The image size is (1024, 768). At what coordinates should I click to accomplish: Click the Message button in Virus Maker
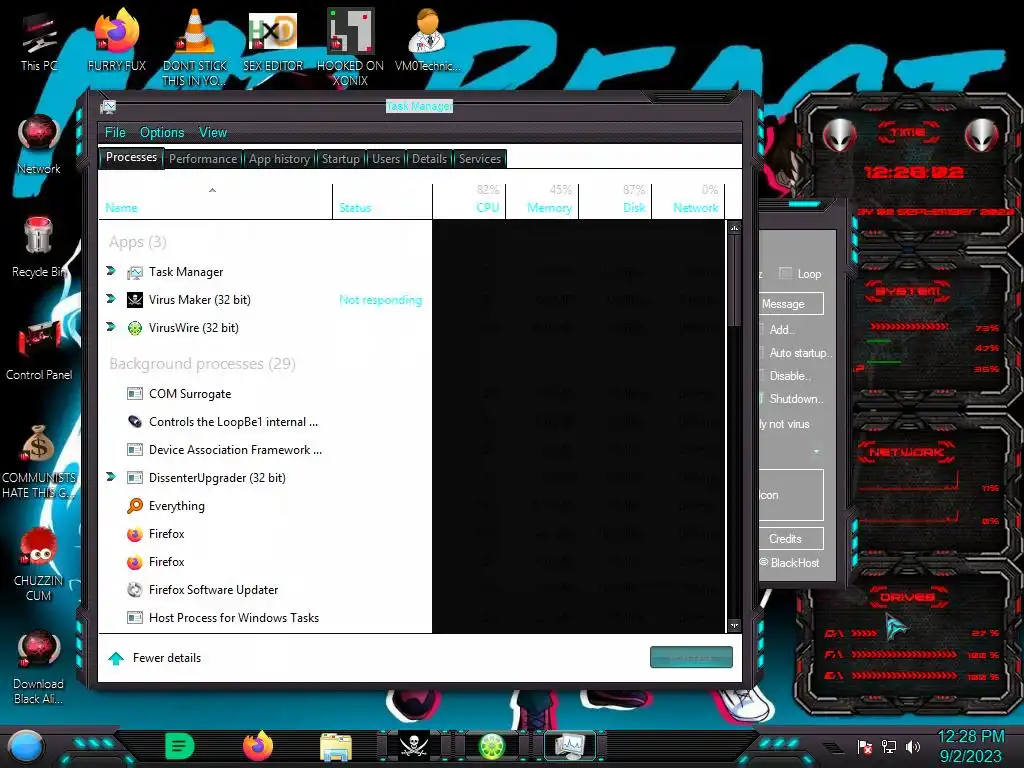[x=791, y=304]
